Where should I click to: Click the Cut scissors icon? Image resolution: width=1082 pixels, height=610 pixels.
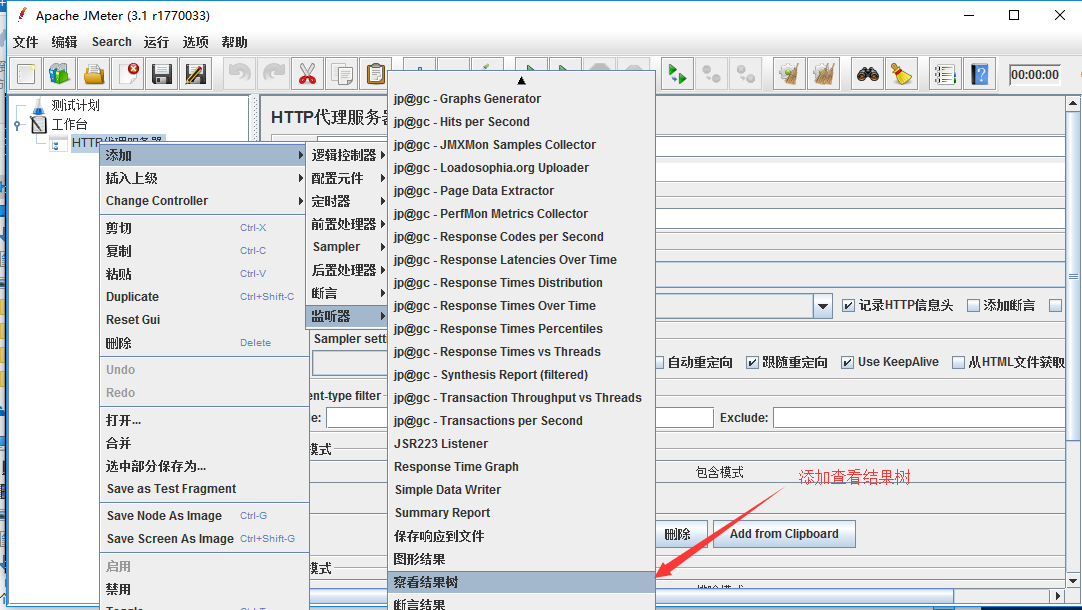[307, 74]
